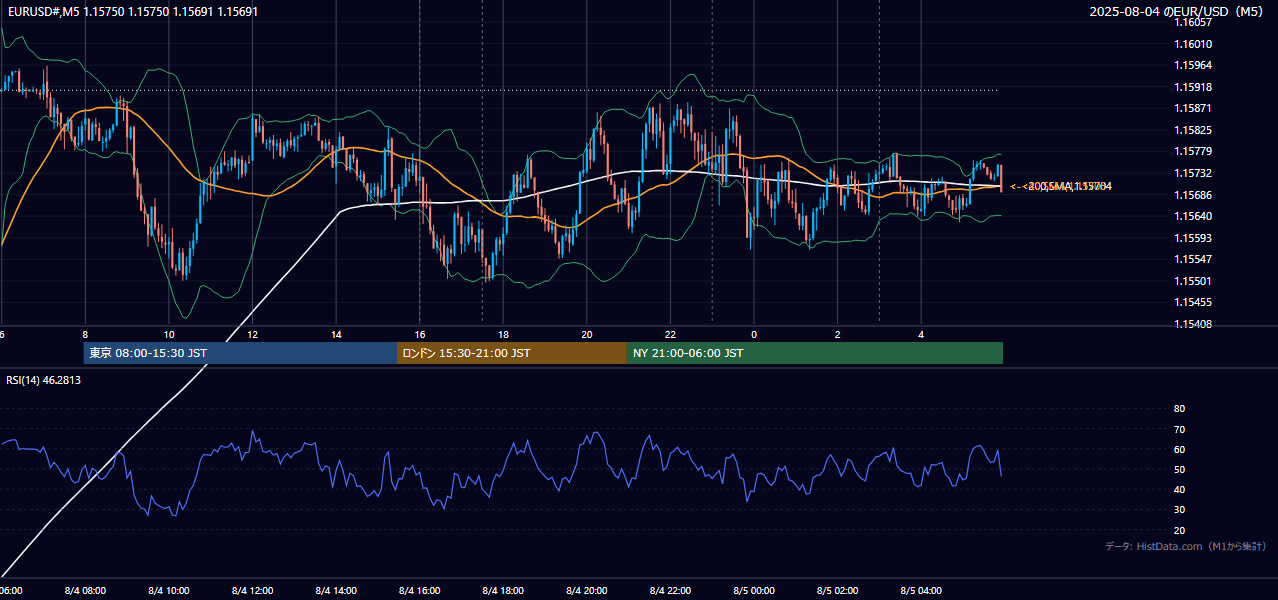Screen dimensions: 1278x600
Task: Click price axis label 1.15779
Action: (1192, 151)
